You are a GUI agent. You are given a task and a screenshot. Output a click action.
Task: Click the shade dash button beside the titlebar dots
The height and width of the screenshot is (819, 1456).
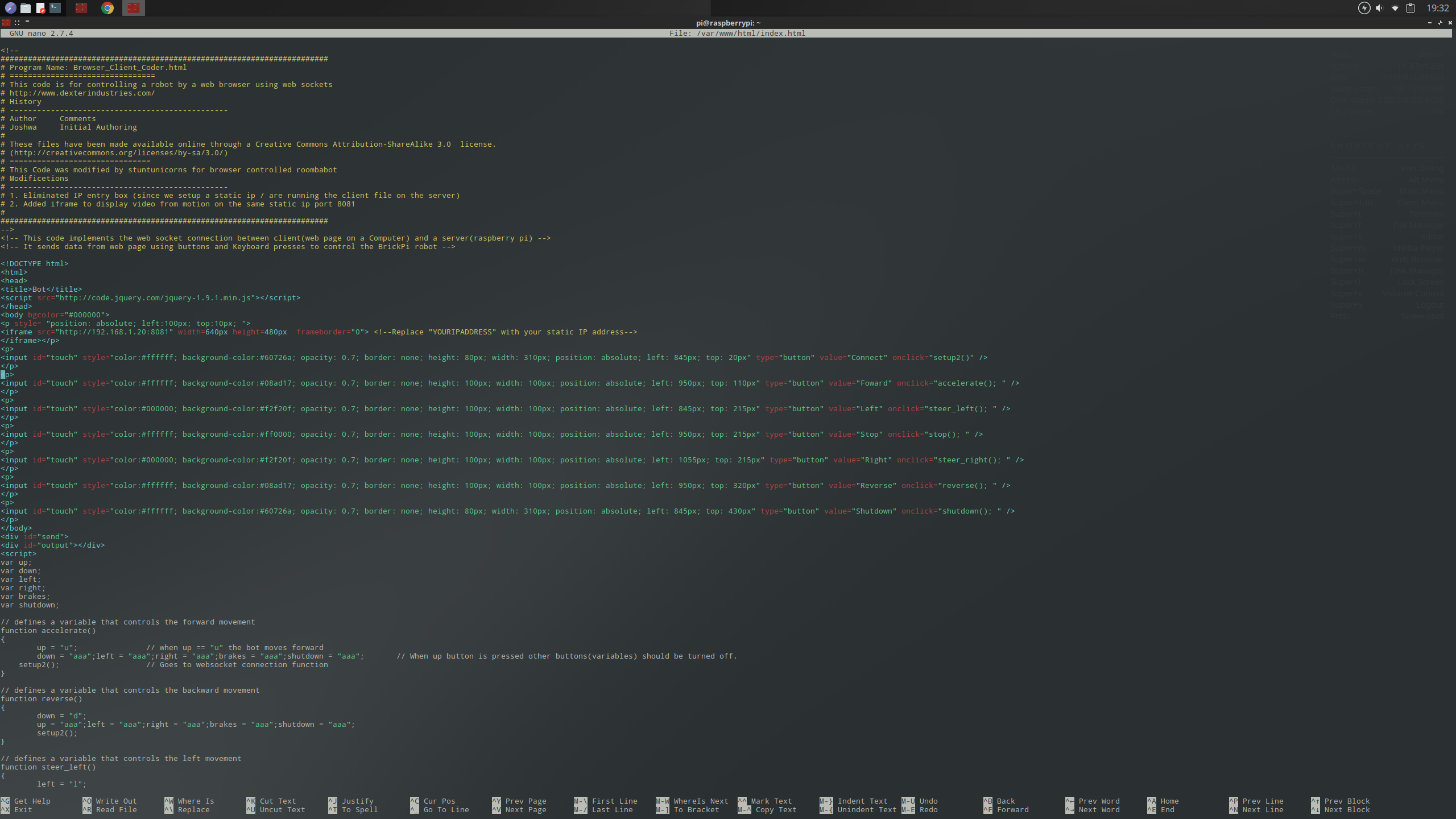tap(27, 22)
